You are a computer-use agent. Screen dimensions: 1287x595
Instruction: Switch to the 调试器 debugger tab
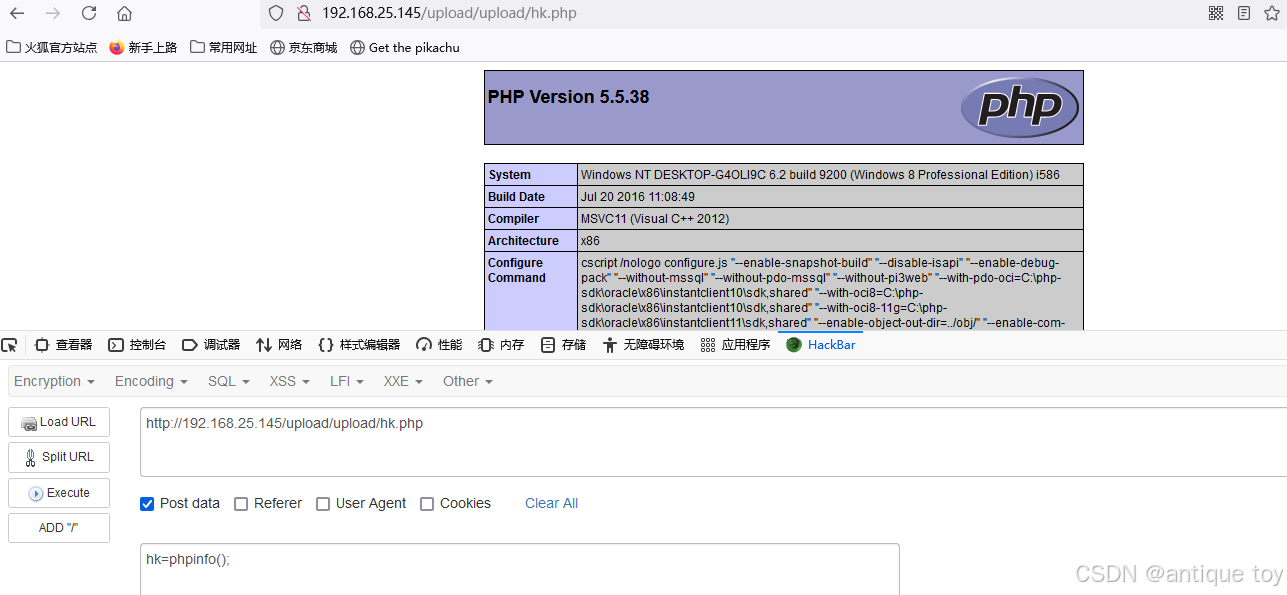(x=211, y=345)
